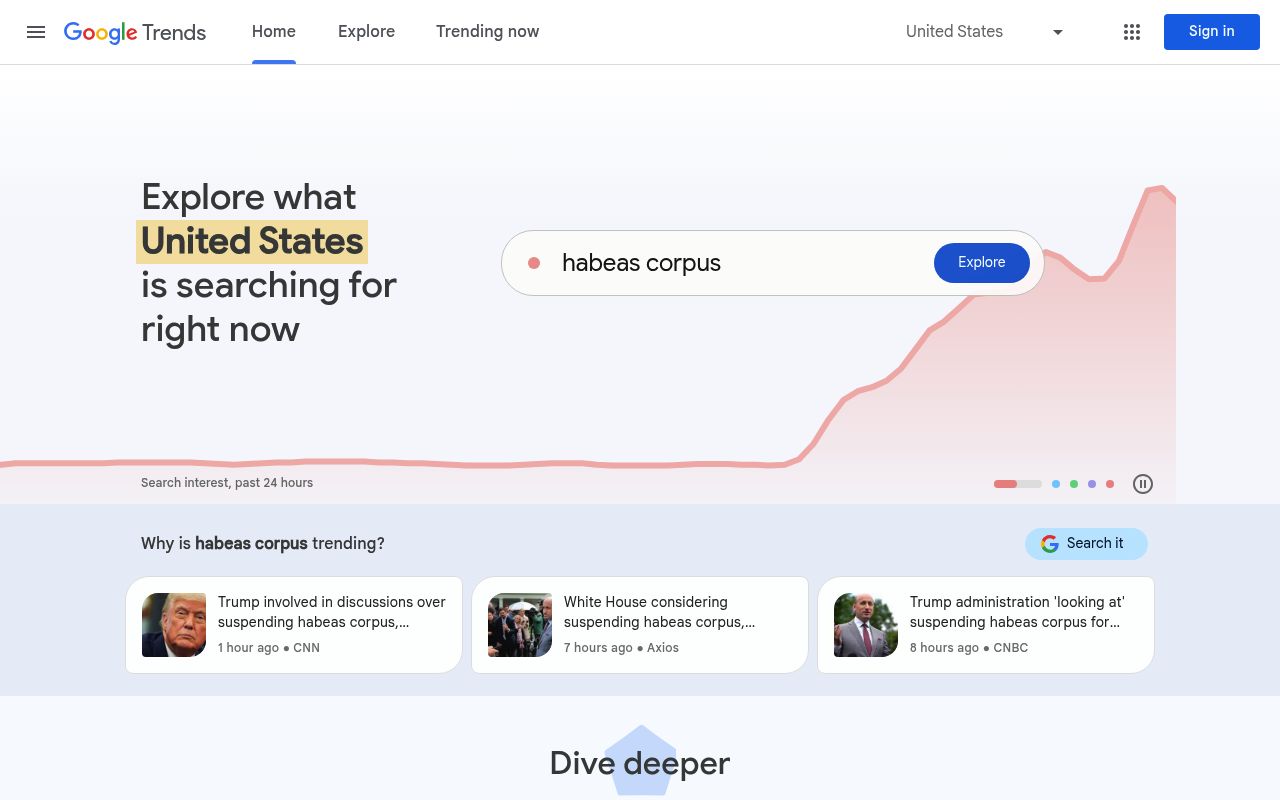This screenshot has width=1280, height=800.
Task: Click the blue Explore button
Action: coord(982,263)
